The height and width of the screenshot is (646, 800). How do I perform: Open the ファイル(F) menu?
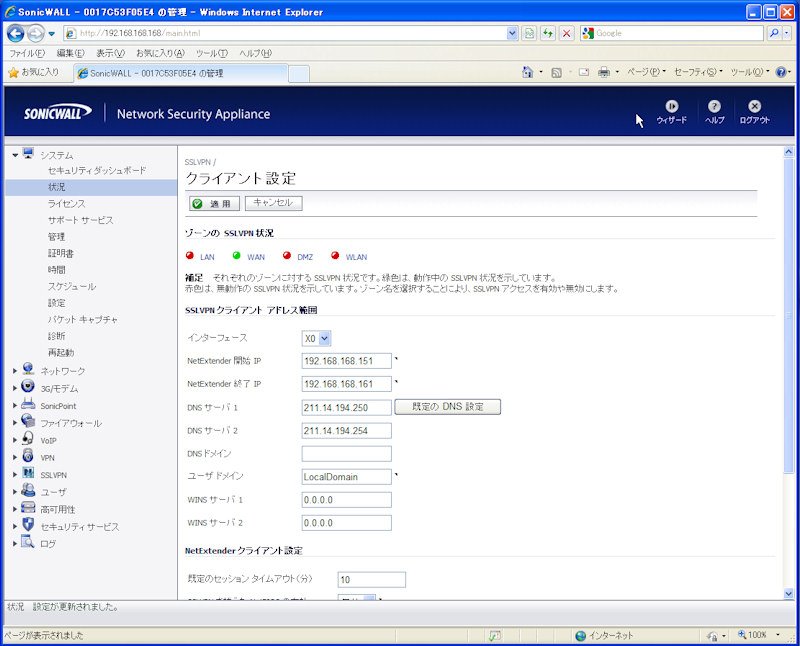click(27, 53)
